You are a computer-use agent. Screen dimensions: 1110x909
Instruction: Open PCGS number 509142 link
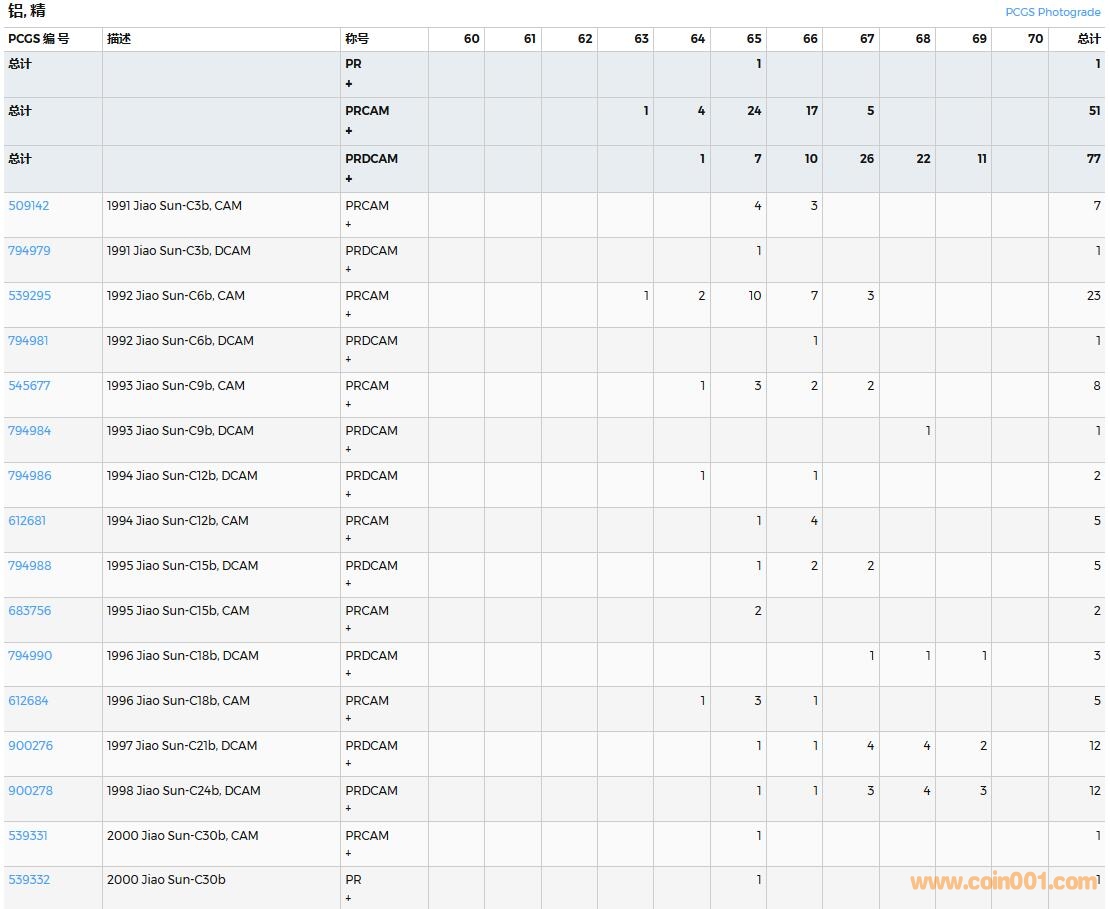click(29, 206)
